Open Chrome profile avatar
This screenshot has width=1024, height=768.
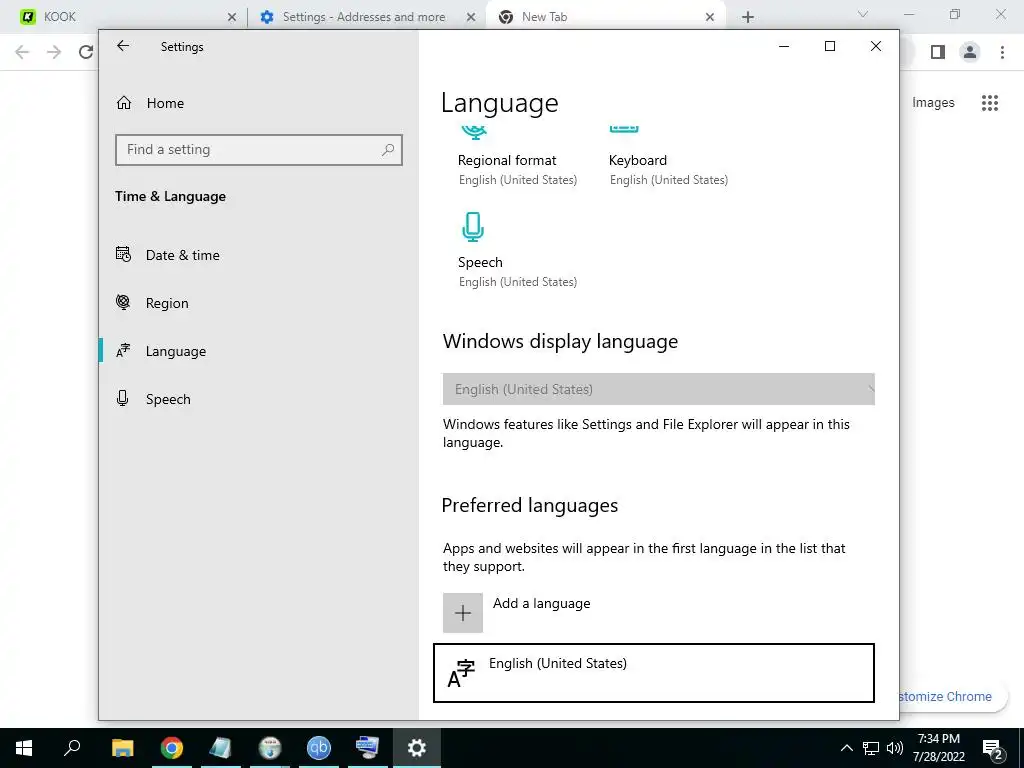click(x=970, y=52)
